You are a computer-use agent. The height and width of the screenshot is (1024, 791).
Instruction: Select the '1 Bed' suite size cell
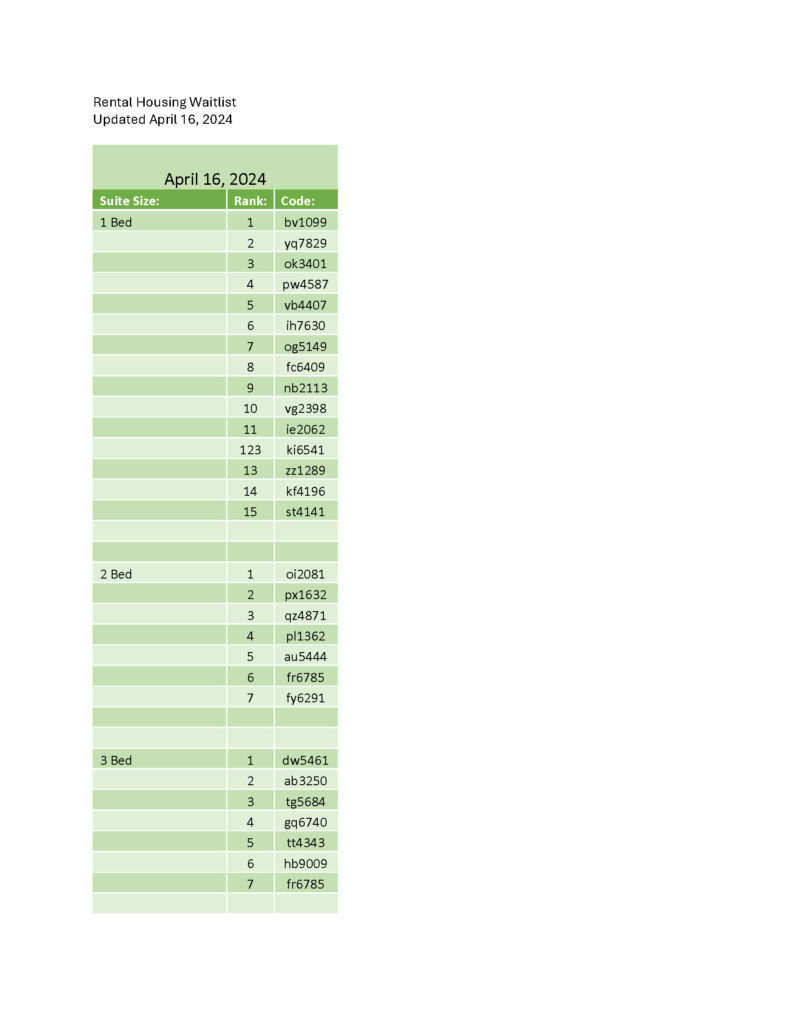tap(159, 222)
